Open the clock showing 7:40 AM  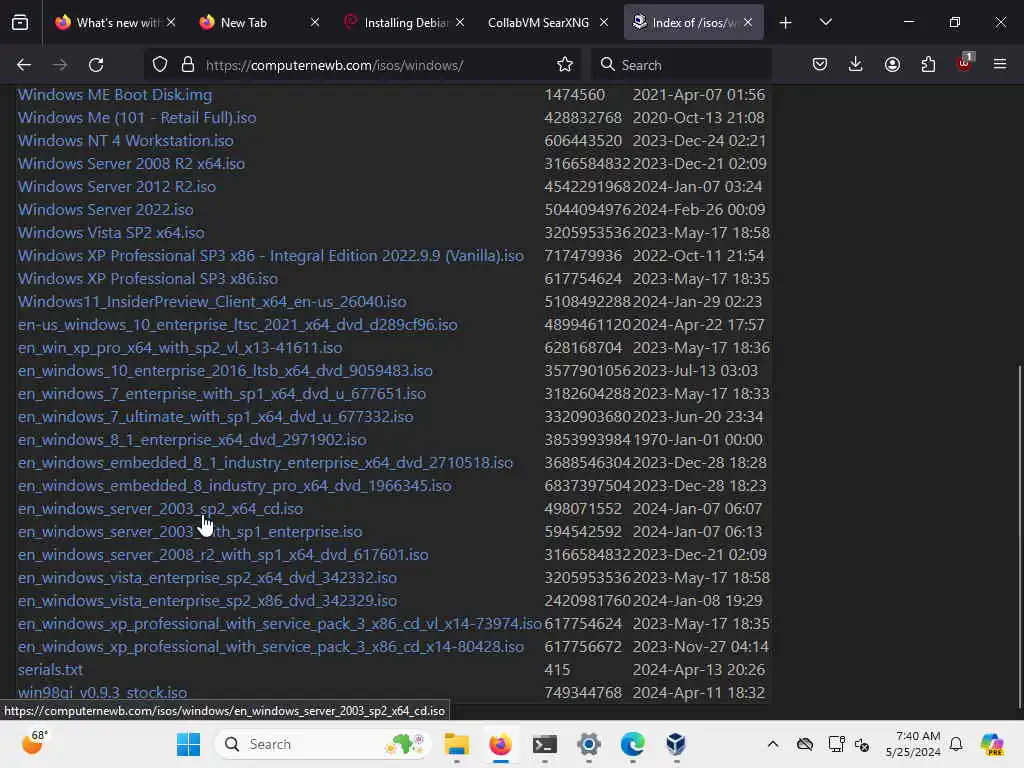click(913, 744)
